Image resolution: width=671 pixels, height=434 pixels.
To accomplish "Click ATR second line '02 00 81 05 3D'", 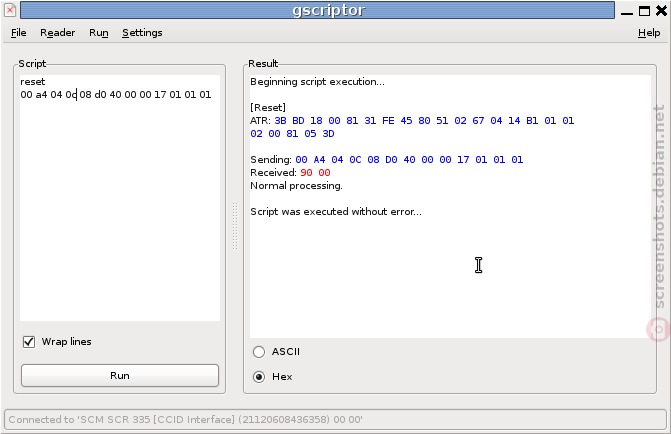I will pyautogui.click(x=292, y=134).
